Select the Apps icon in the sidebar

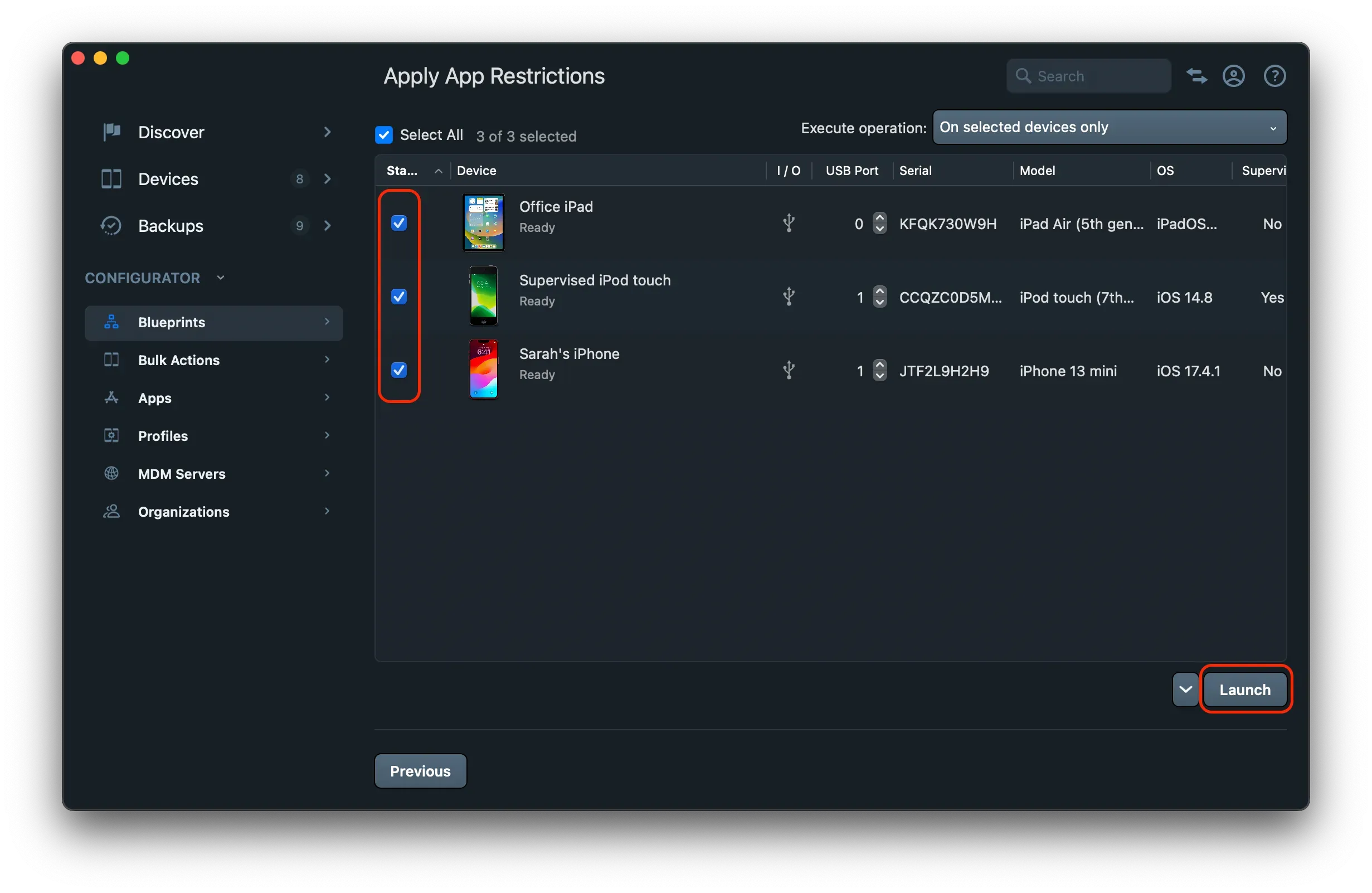point(111,398)
